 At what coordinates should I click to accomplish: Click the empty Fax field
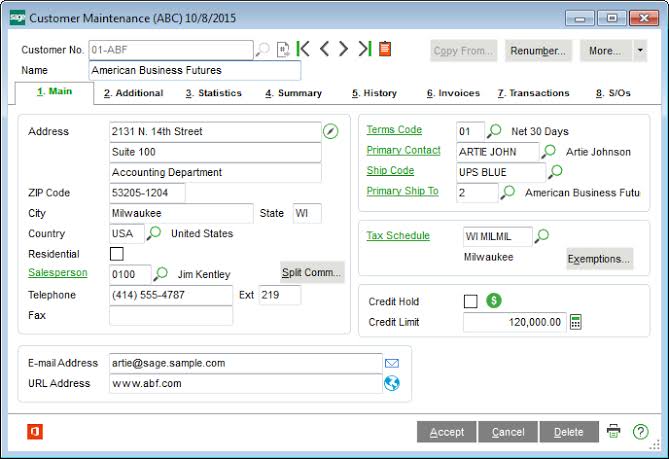171,316
